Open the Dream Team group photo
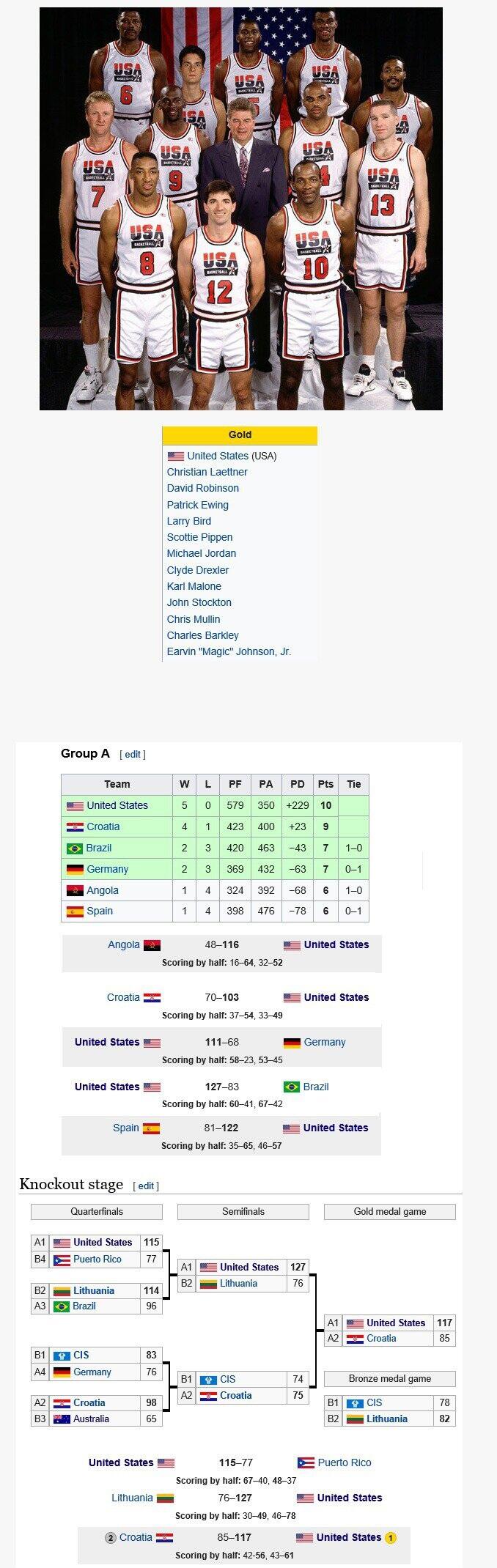The image size is (497, 1568). pos(240,209)
